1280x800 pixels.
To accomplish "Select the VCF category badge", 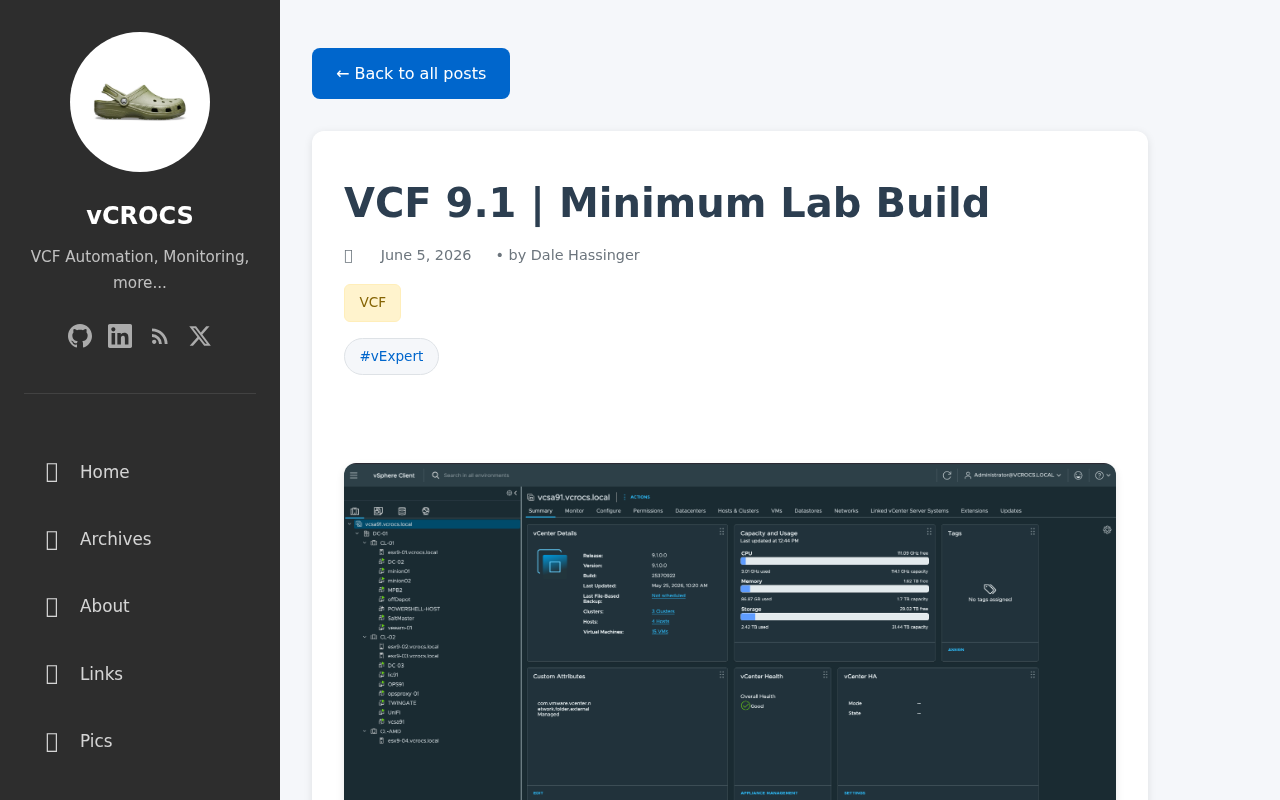I will (372, 303).
